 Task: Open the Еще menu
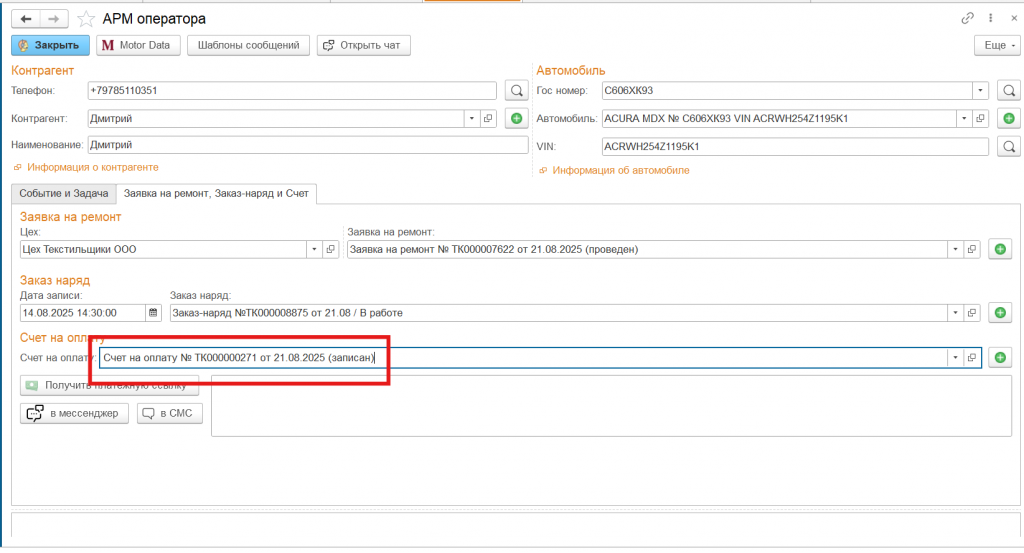[995, 45]
